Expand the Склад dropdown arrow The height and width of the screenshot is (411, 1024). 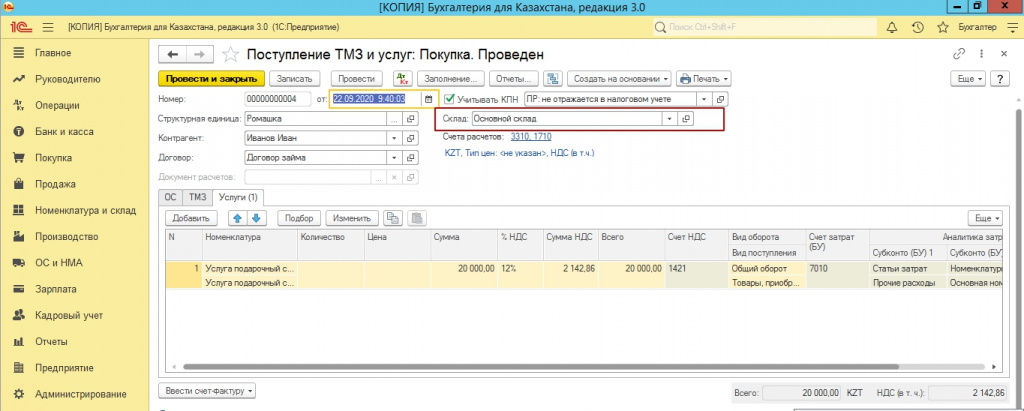[669, 119]
